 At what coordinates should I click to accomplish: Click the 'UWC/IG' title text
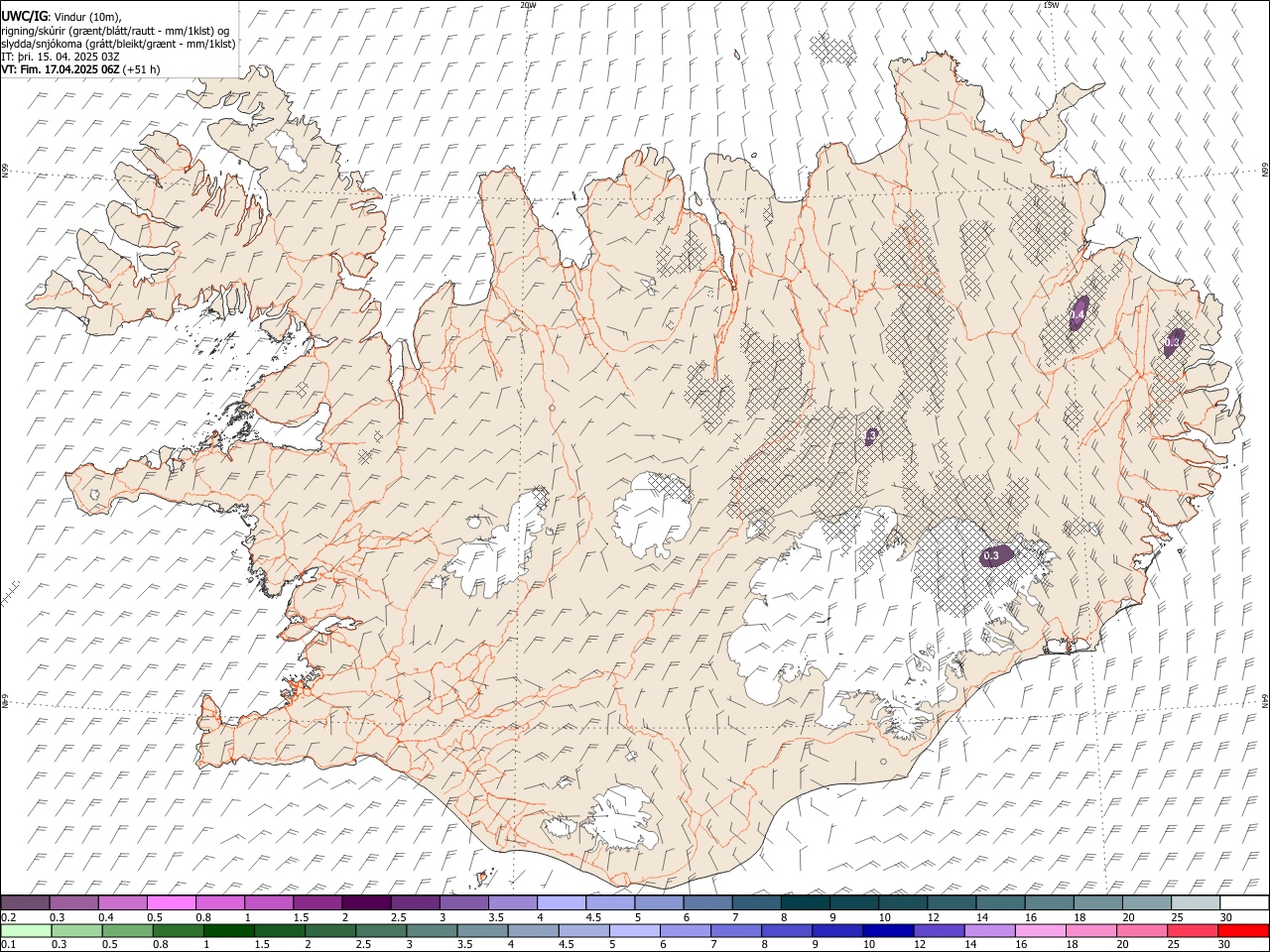coord(25,16)
